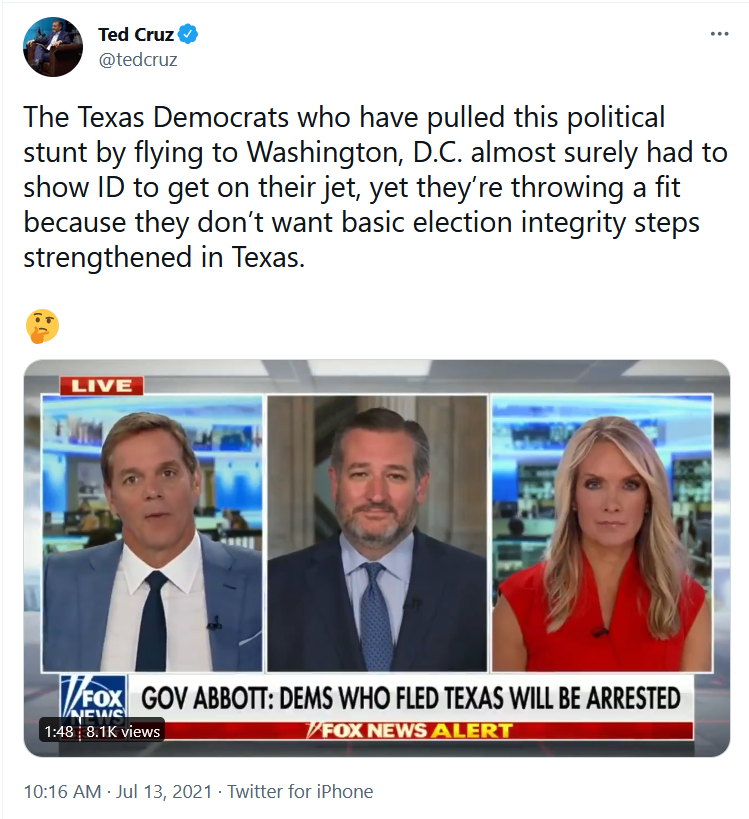Click the red LIVE badge in video
The width and height of the screenshot is (749, 819).
pyautogui.click(x=101, y=386)
